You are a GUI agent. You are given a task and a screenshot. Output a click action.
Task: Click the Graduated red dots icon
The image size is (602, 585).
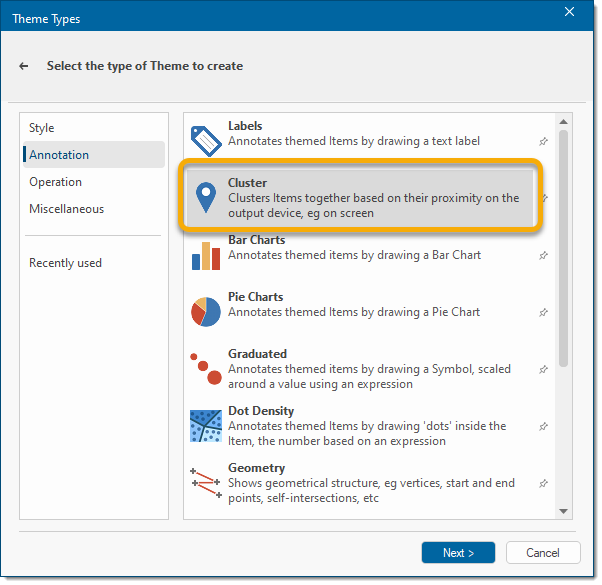click(x=205, y=369)
